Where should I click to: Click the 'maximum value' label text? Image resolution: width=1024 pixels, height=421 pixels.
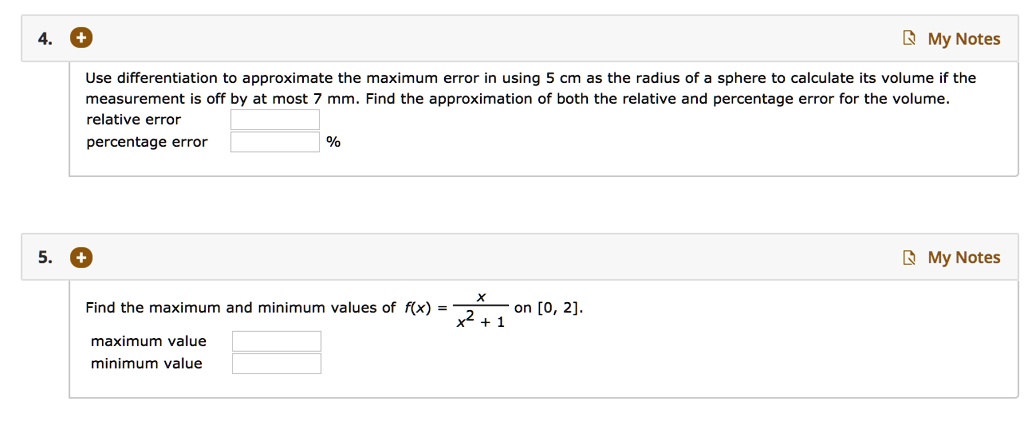149,341
